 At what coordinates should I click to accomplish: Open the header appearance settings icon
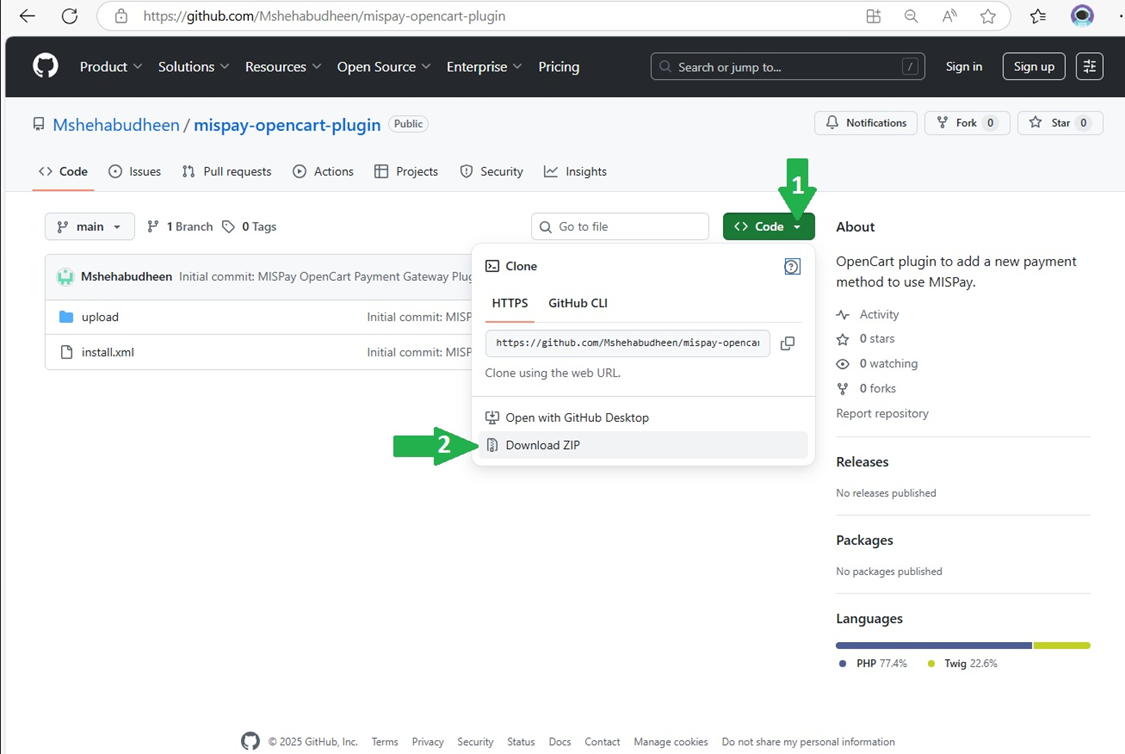[1089, 67]
